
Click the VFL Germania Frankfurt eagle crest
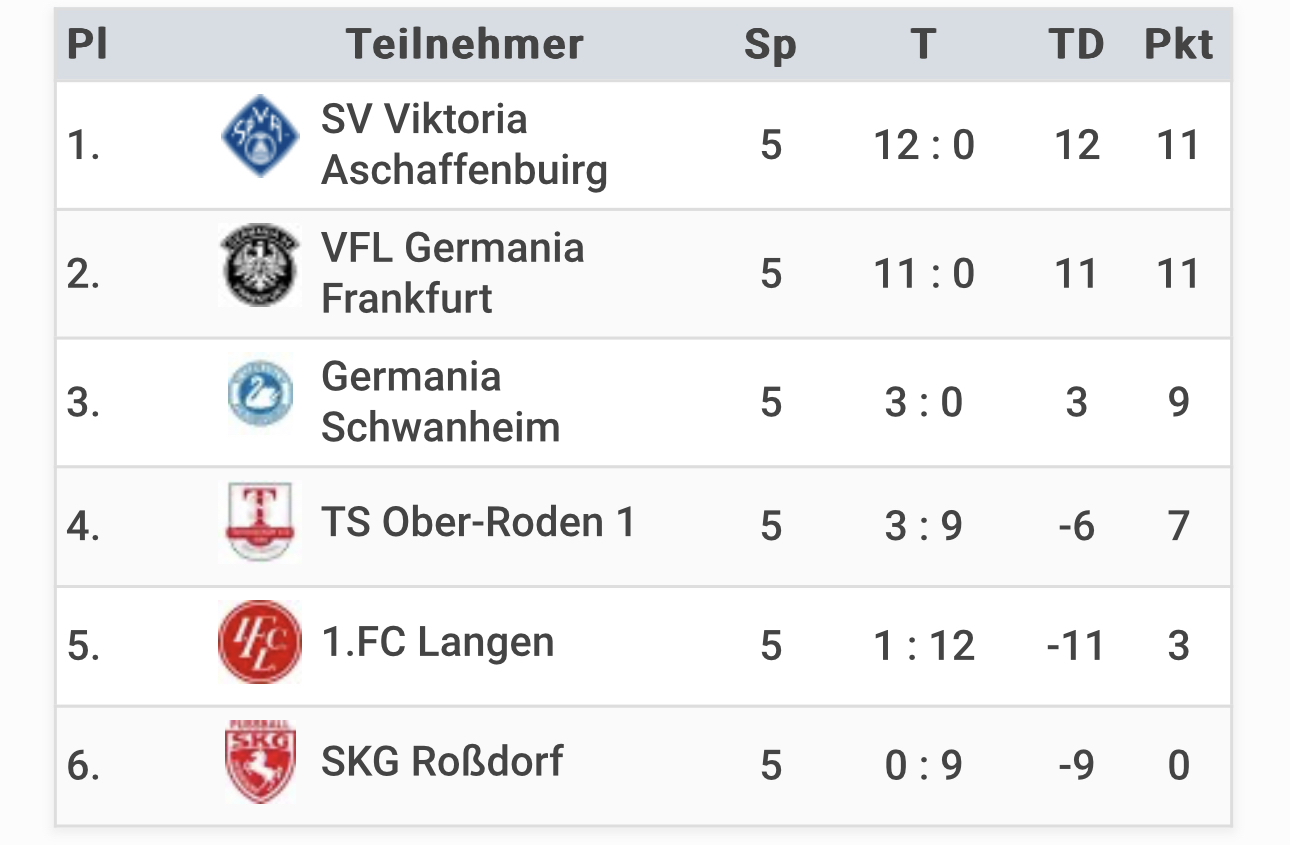260,265
